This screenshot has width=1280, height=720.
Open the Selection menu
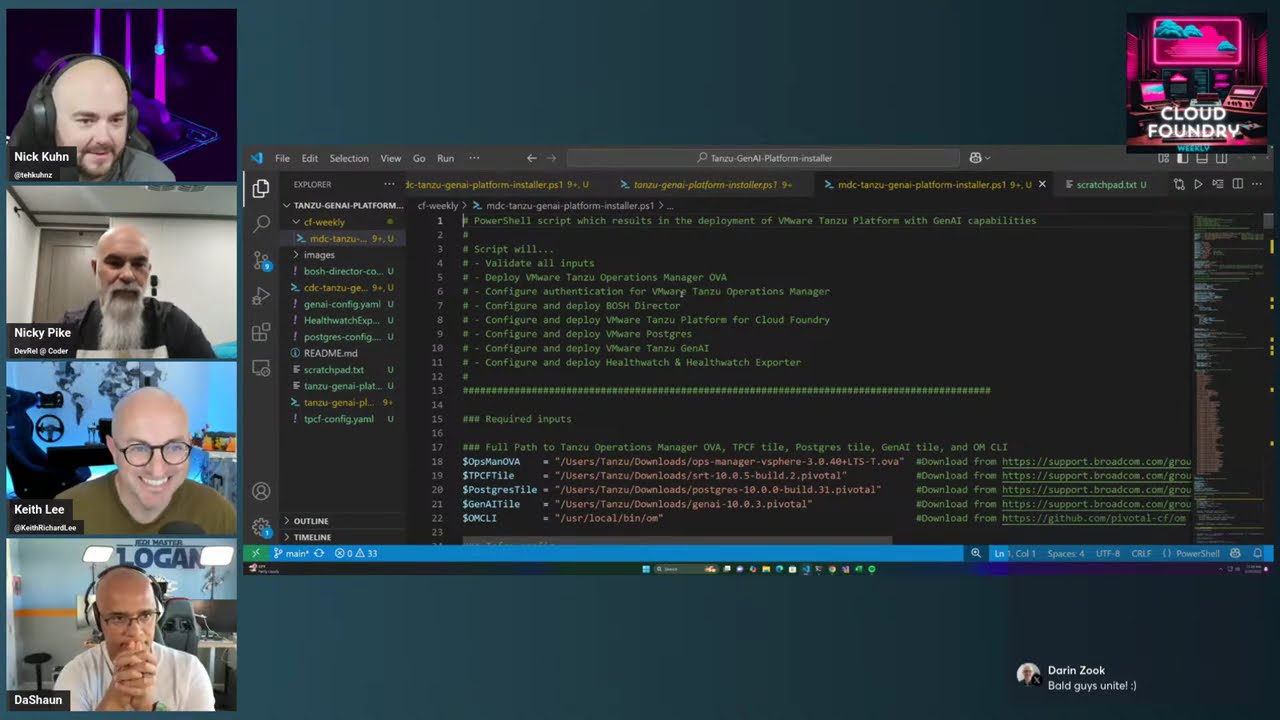349,158
